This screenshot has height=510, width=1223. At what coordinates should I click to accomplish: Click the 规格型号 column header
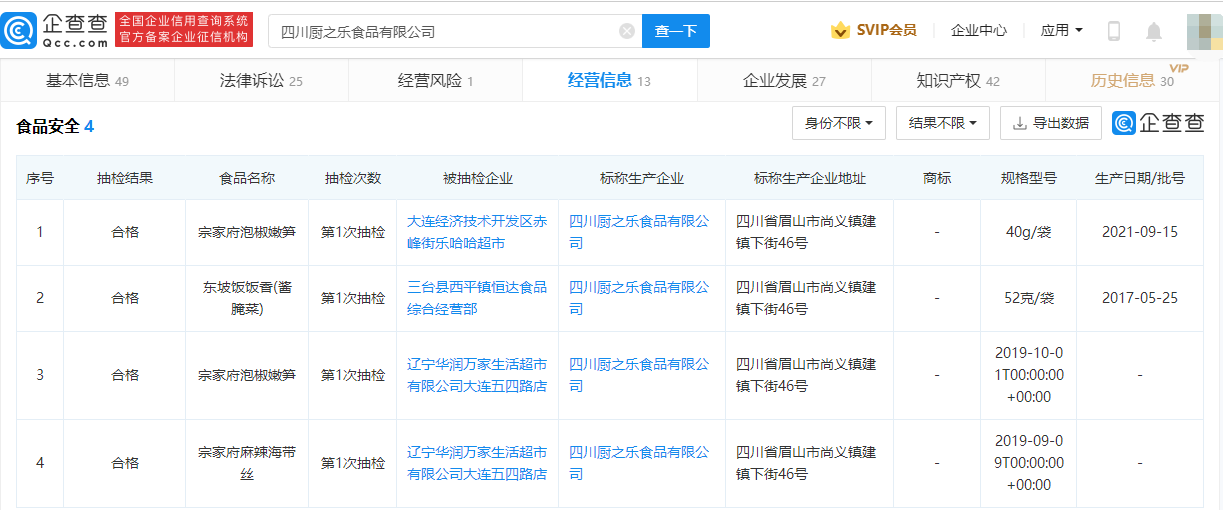[x=1029, y=178]
